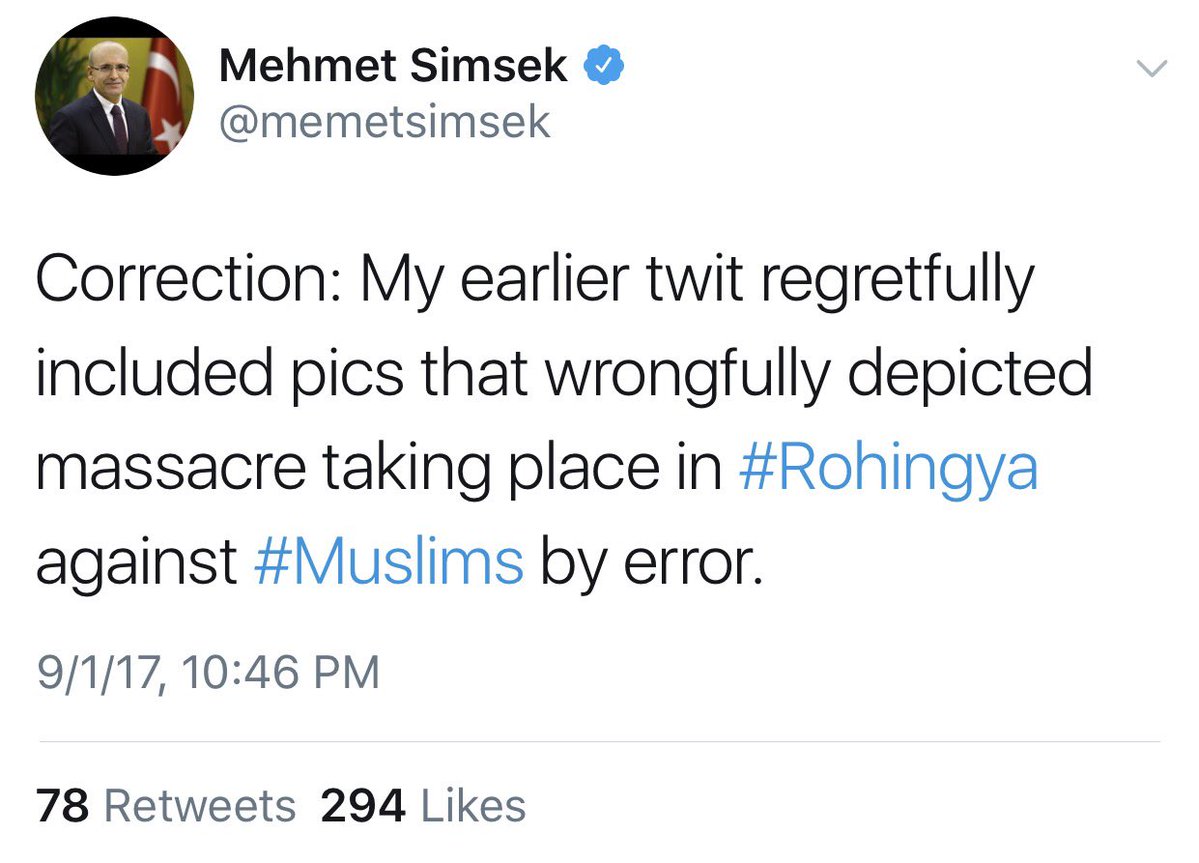Open the Mehmet Simsek display name
This screenshot has height=863, width=1199.
tap(393, 65)
